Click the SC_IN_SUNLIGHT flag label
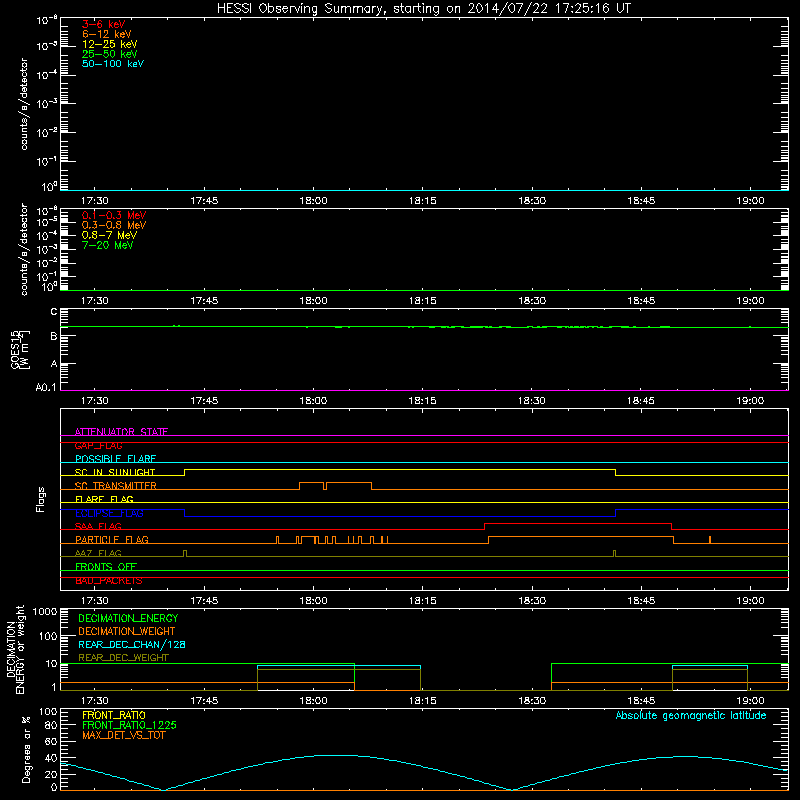The image size is (800, 800). point(115,472)
